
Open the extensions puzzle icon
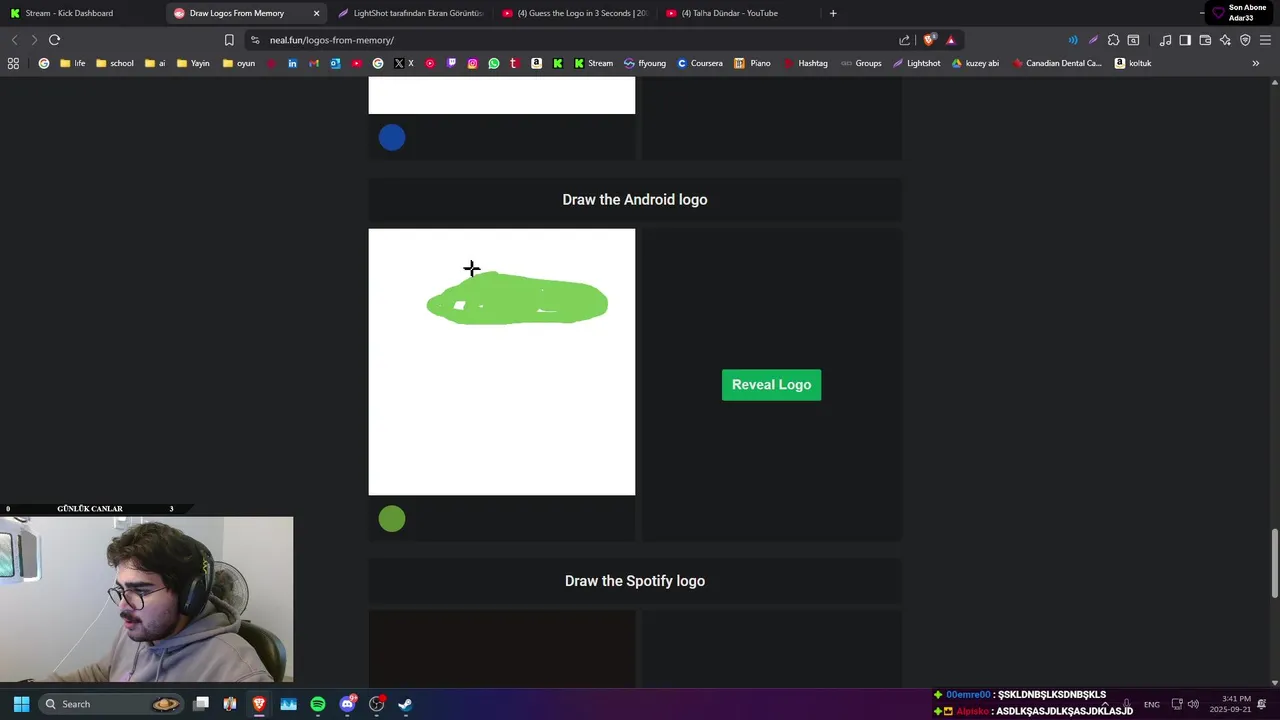1113,40
